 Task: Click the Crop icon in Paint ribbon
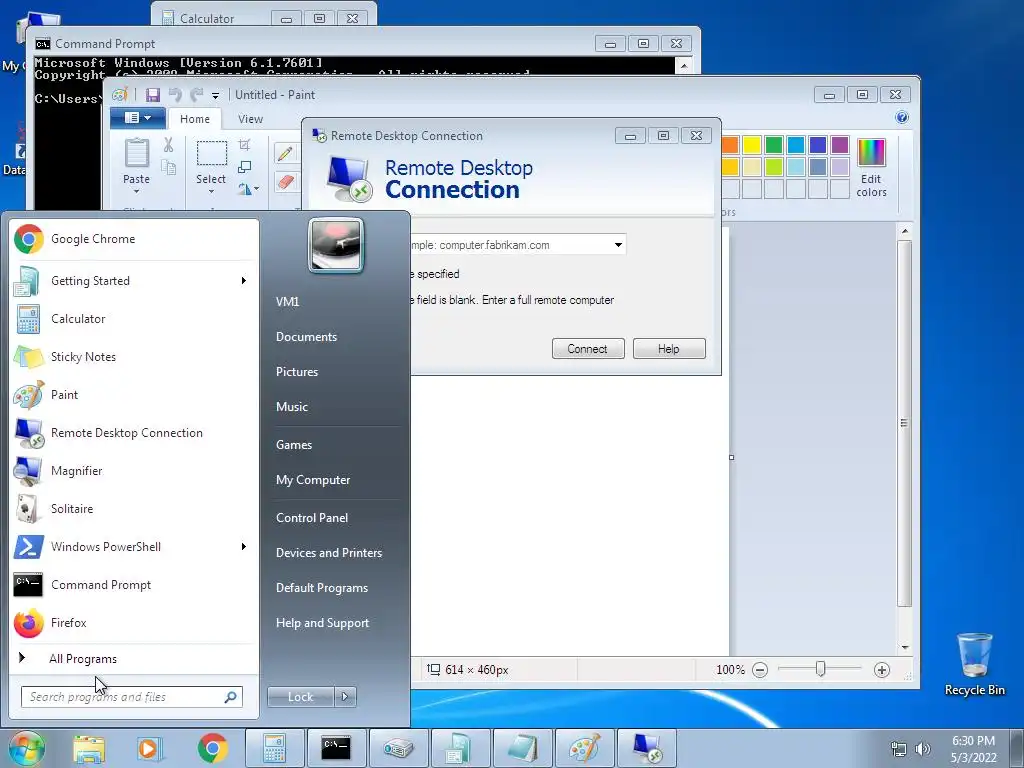click(x=244, y=144)
